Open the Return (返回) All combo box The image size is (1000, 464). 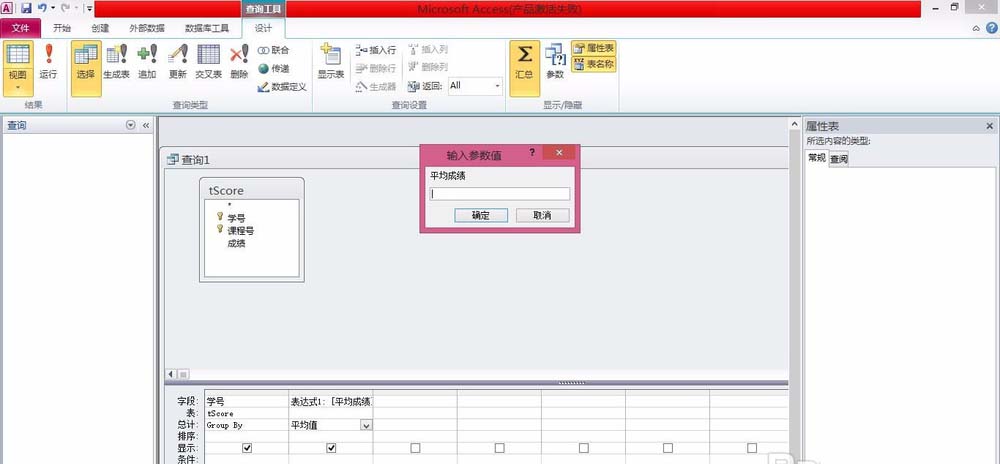pos(475,86)
